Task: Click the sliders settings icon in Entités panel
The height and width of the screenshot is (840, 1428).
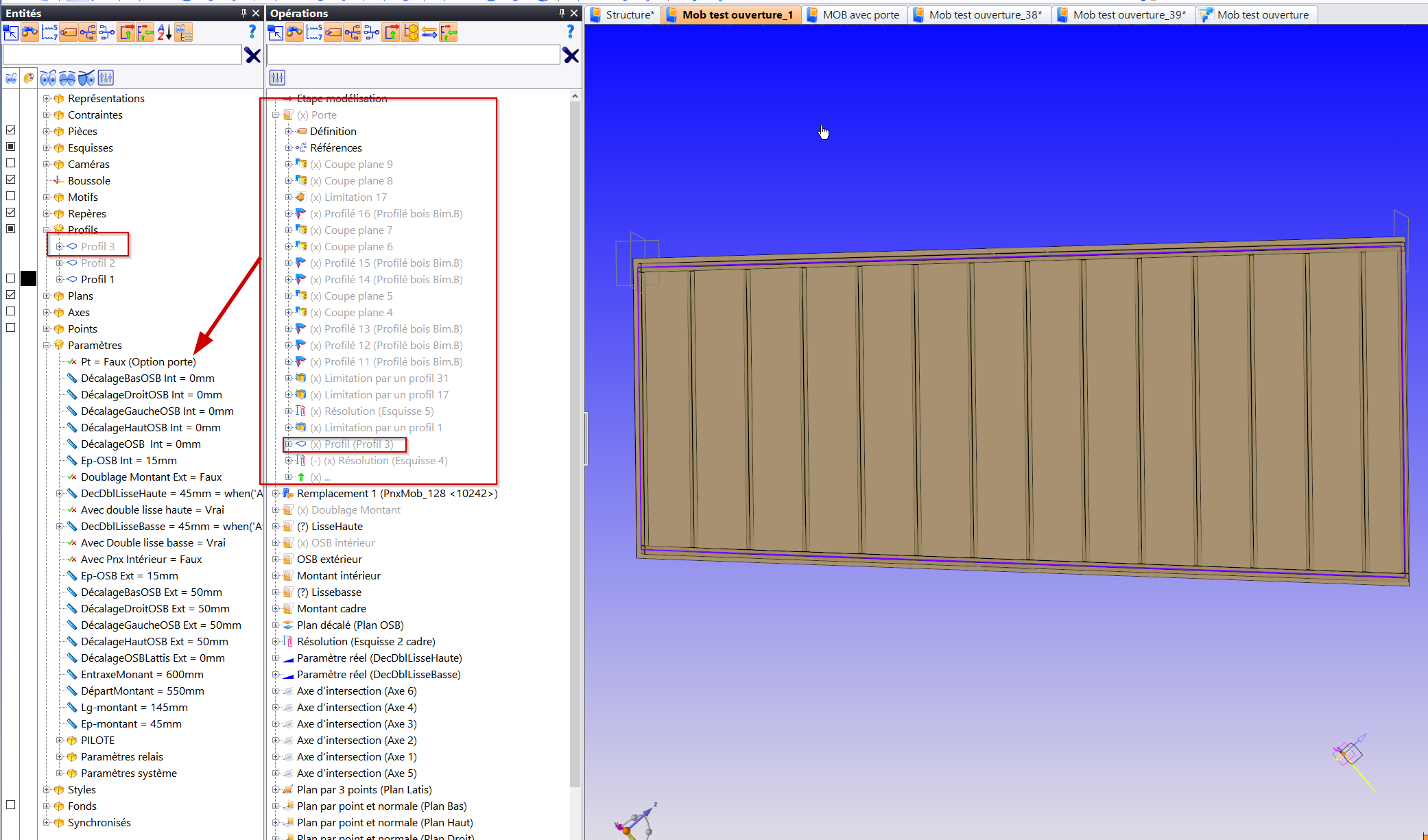Action: pyautogui.click(x=106, y=77)
